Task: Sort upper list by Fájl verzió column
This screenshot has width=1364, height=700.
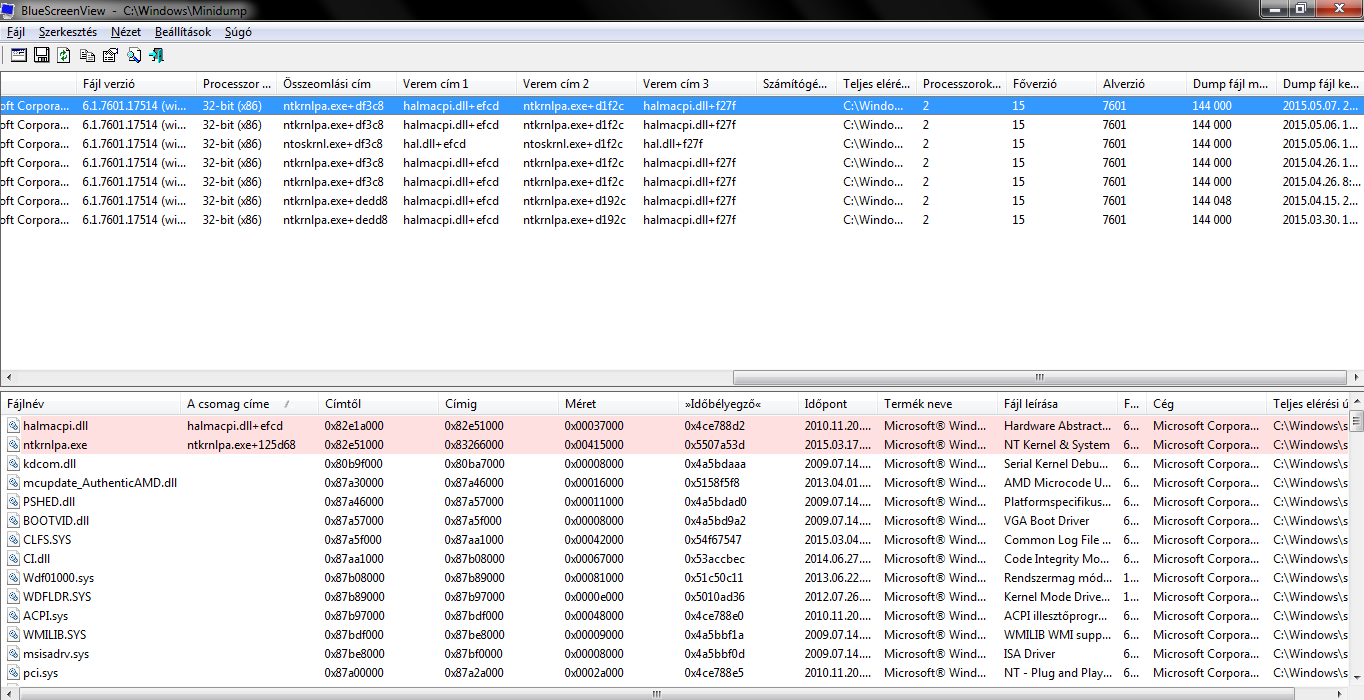Action: [x=137, y=84]
